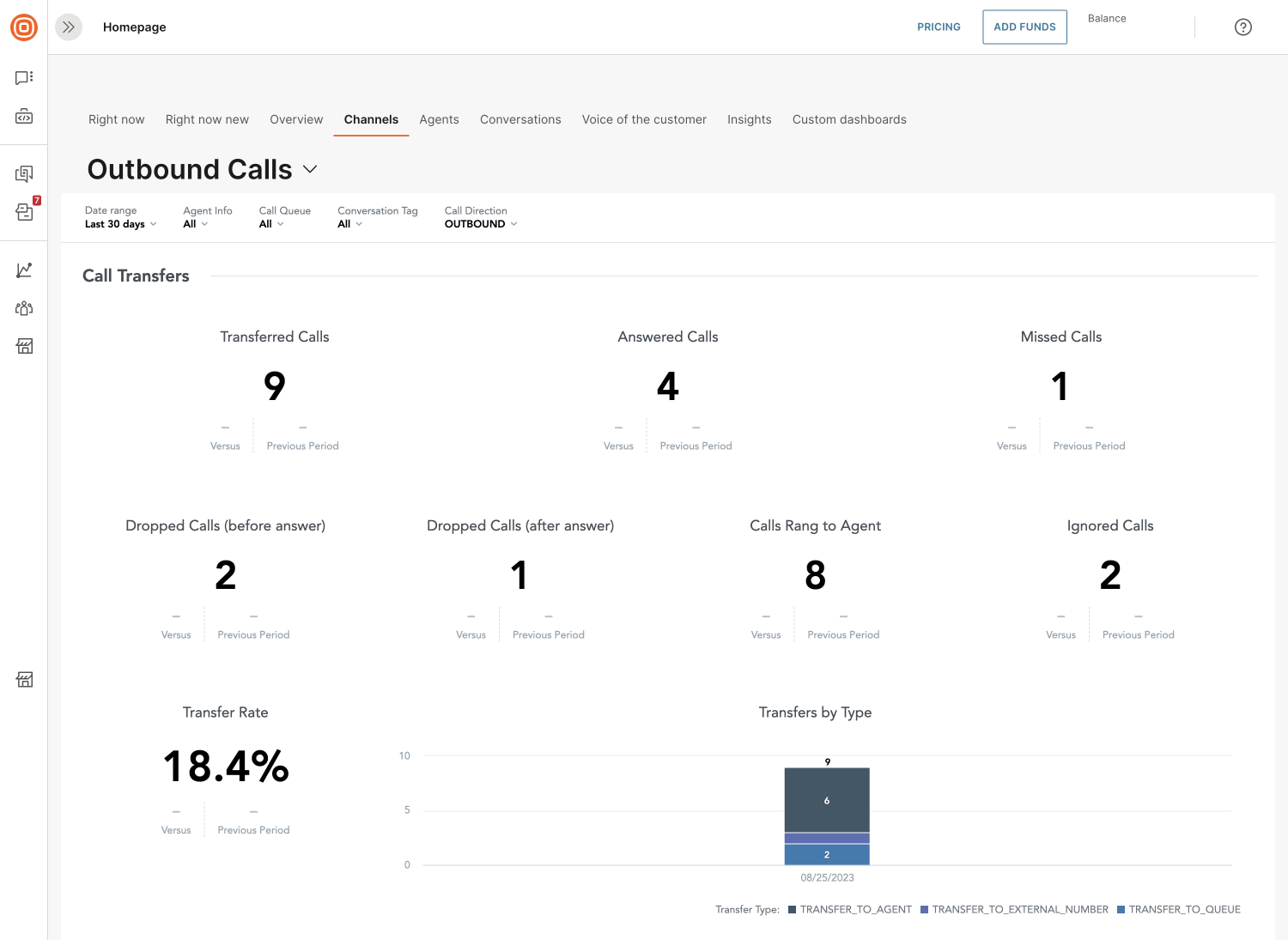
Task: Click Versus under Answered Calls
Action: pyautogui.click(x=618, y=446)
